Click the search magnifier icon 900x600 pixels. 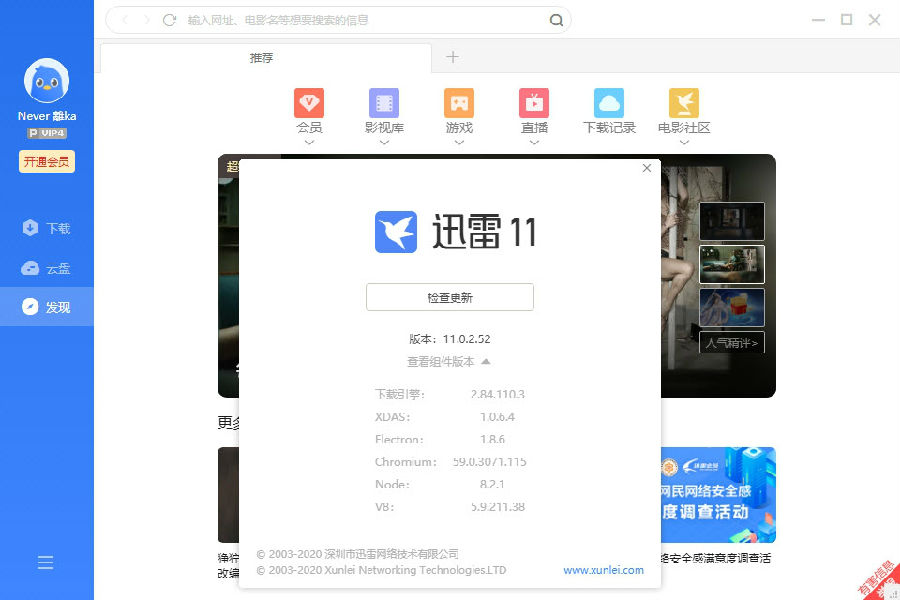click(x=556, y=20)
